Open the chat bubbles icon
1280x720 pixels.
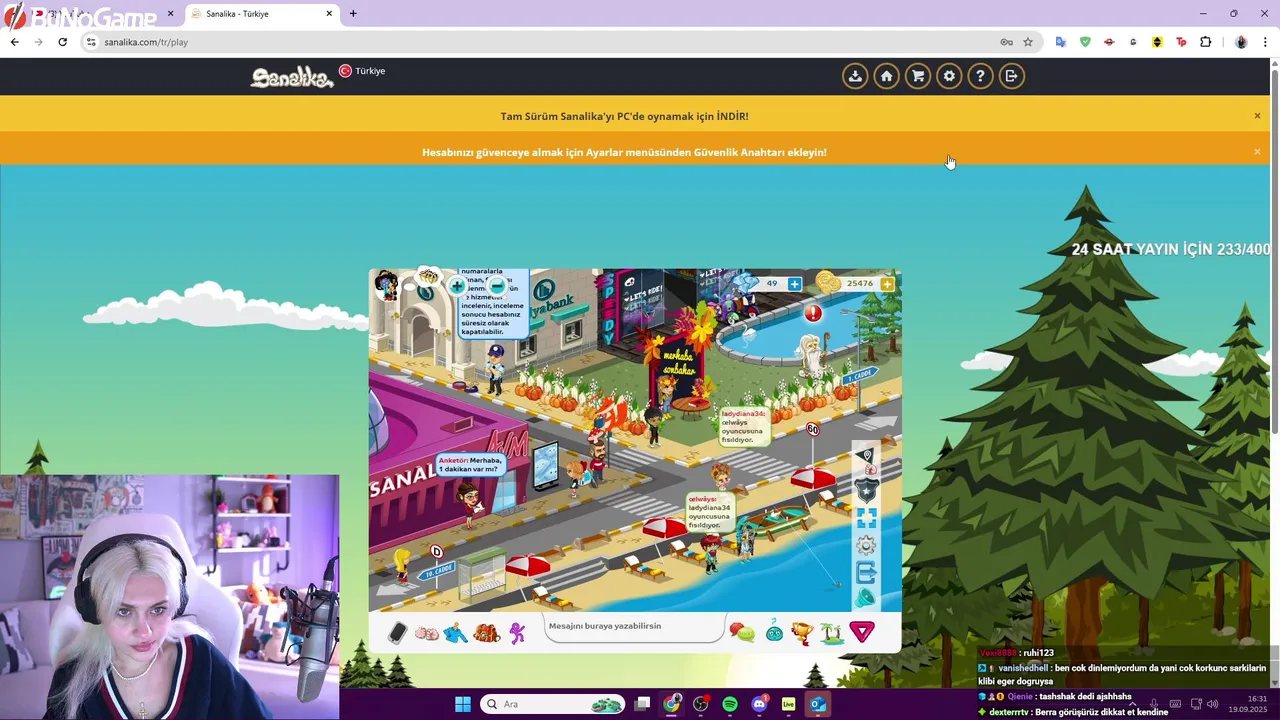pyautogui.click(x=742, y=632)
